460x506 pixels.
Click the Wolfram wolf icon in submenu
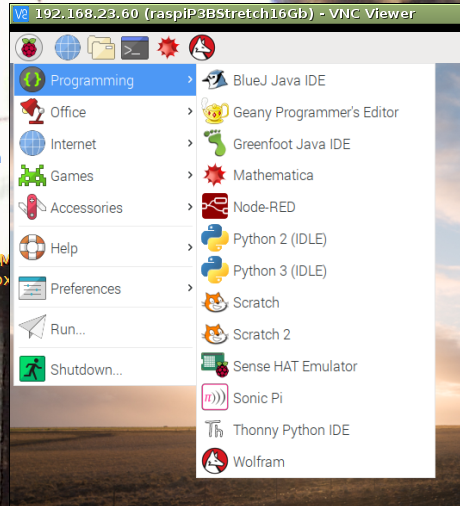215,461
